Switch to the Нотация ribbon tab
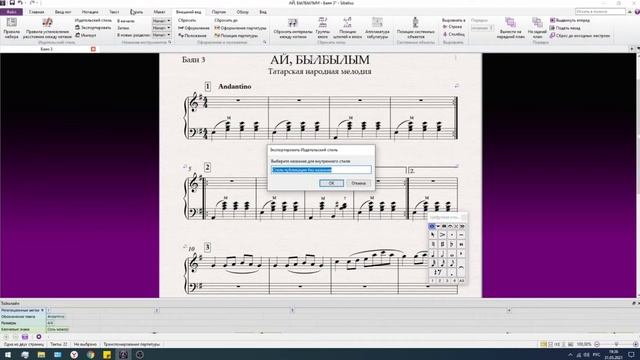The height and width of the screenshot is (360, 640). tap(90, 12)
